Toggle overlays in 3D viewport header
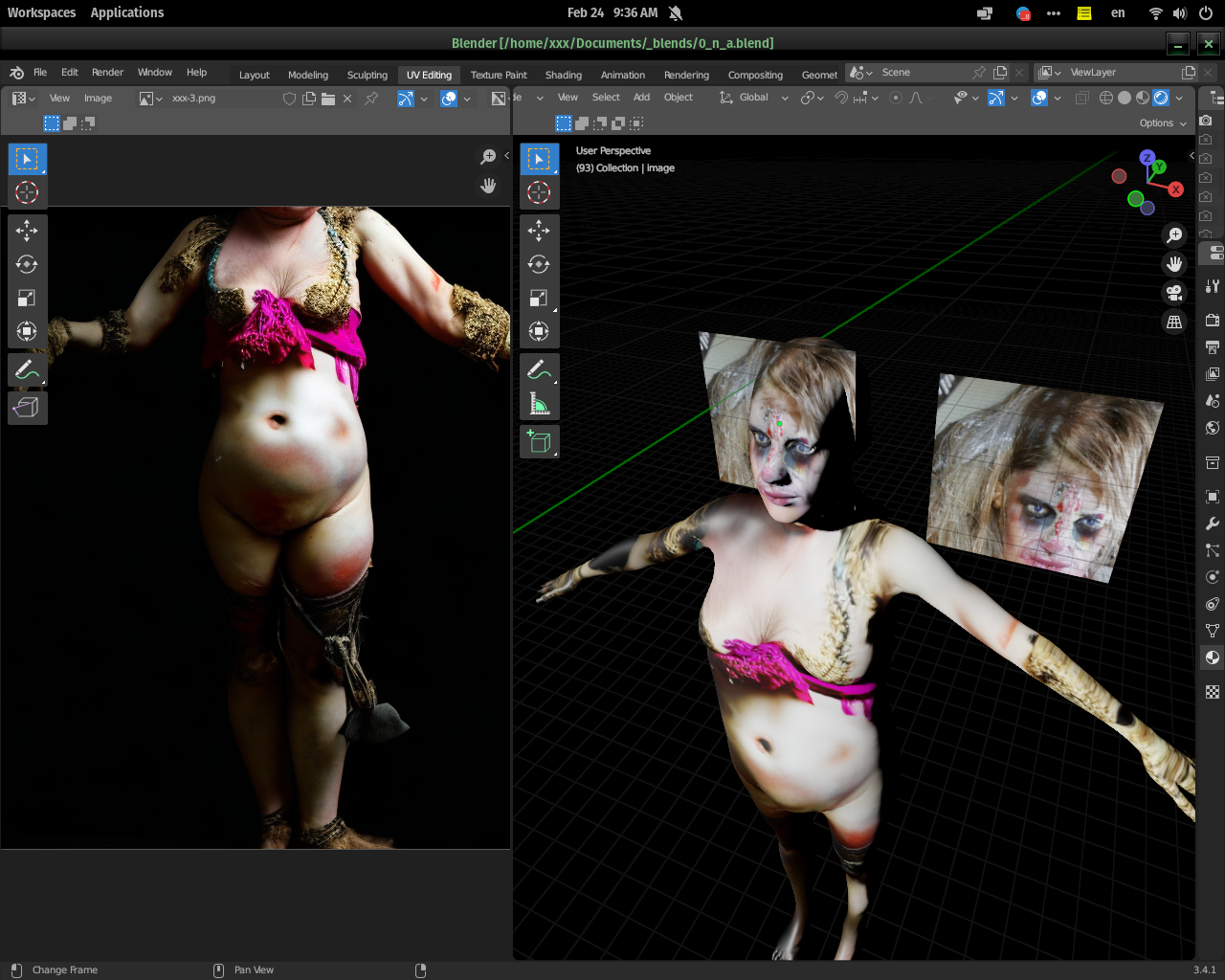 tap(1039, 98)
